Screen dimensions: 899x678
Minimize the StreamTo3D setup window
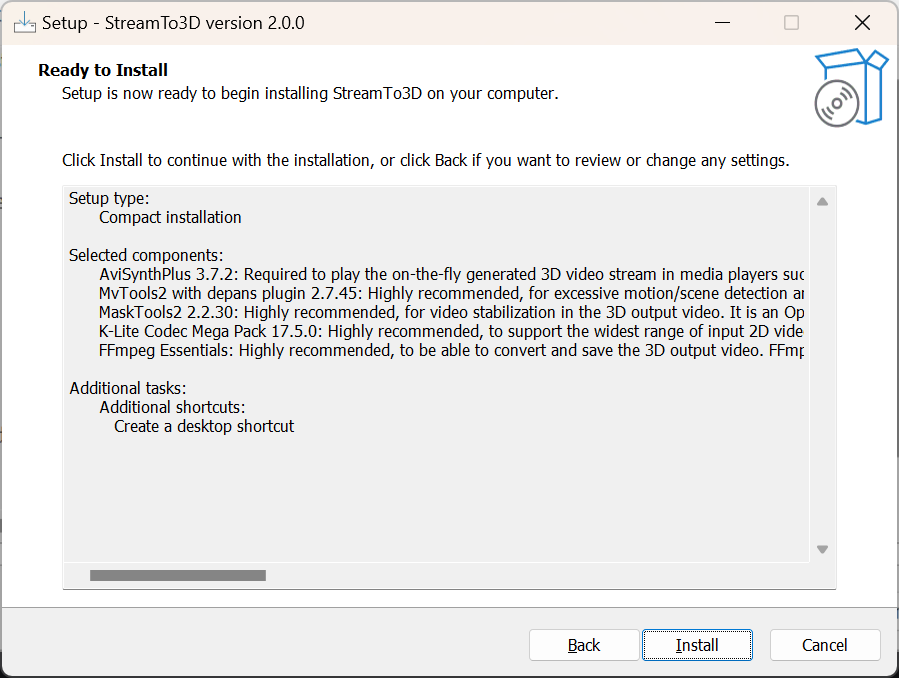722,23
